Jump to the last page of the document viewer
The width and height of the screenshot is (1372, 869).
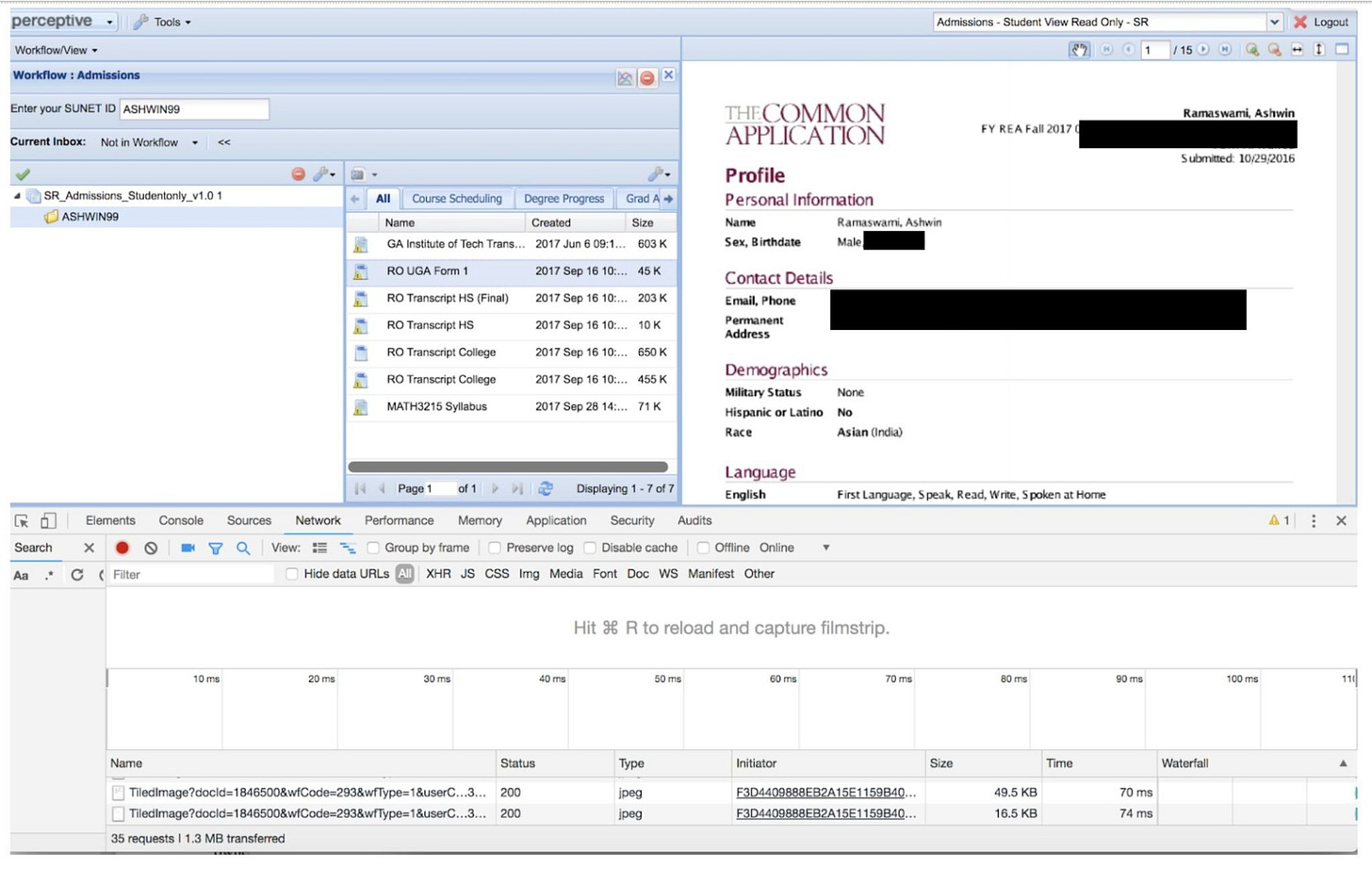point(1225,50)
